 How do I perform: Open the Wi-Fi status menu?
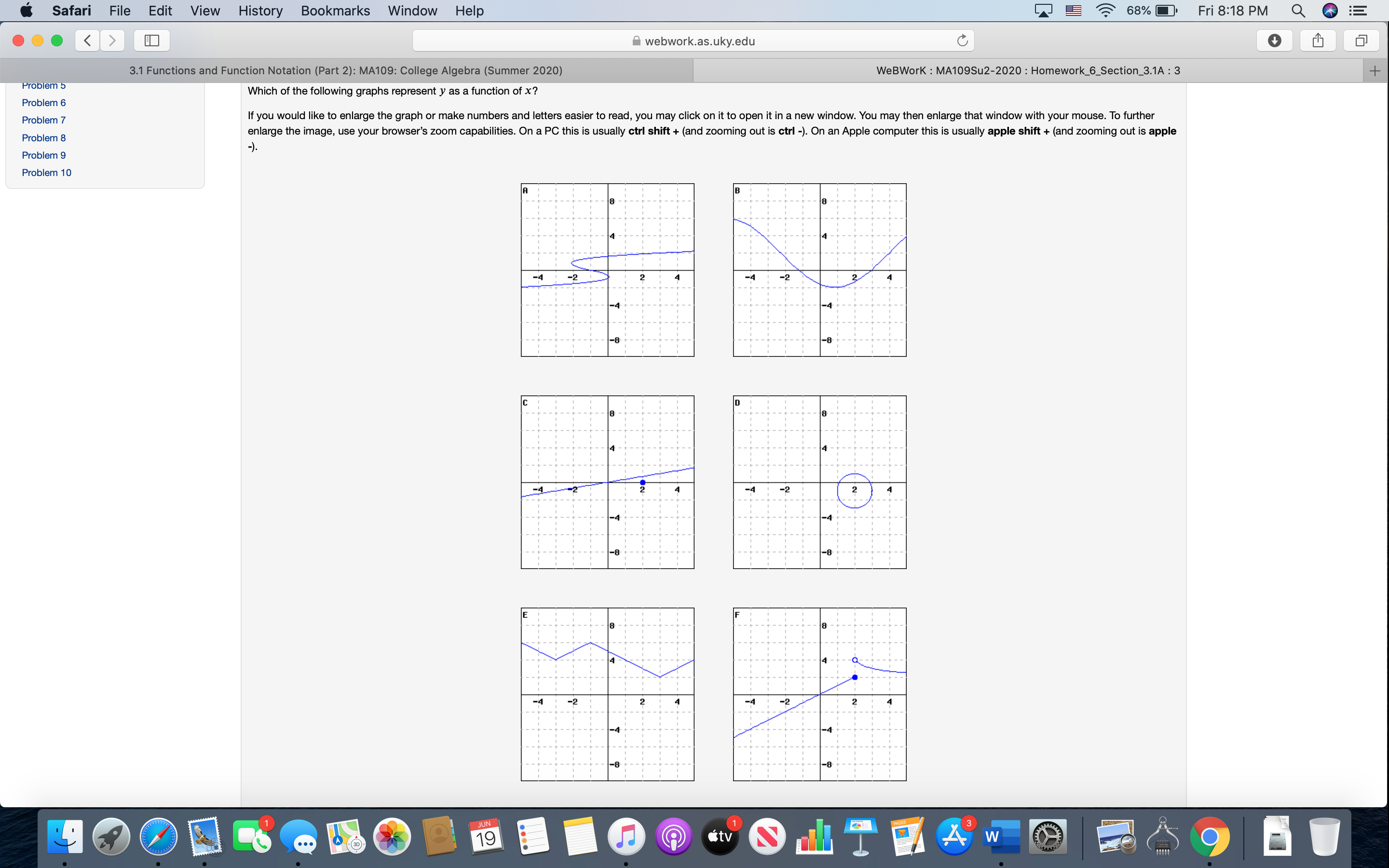tap(1105, 10)
